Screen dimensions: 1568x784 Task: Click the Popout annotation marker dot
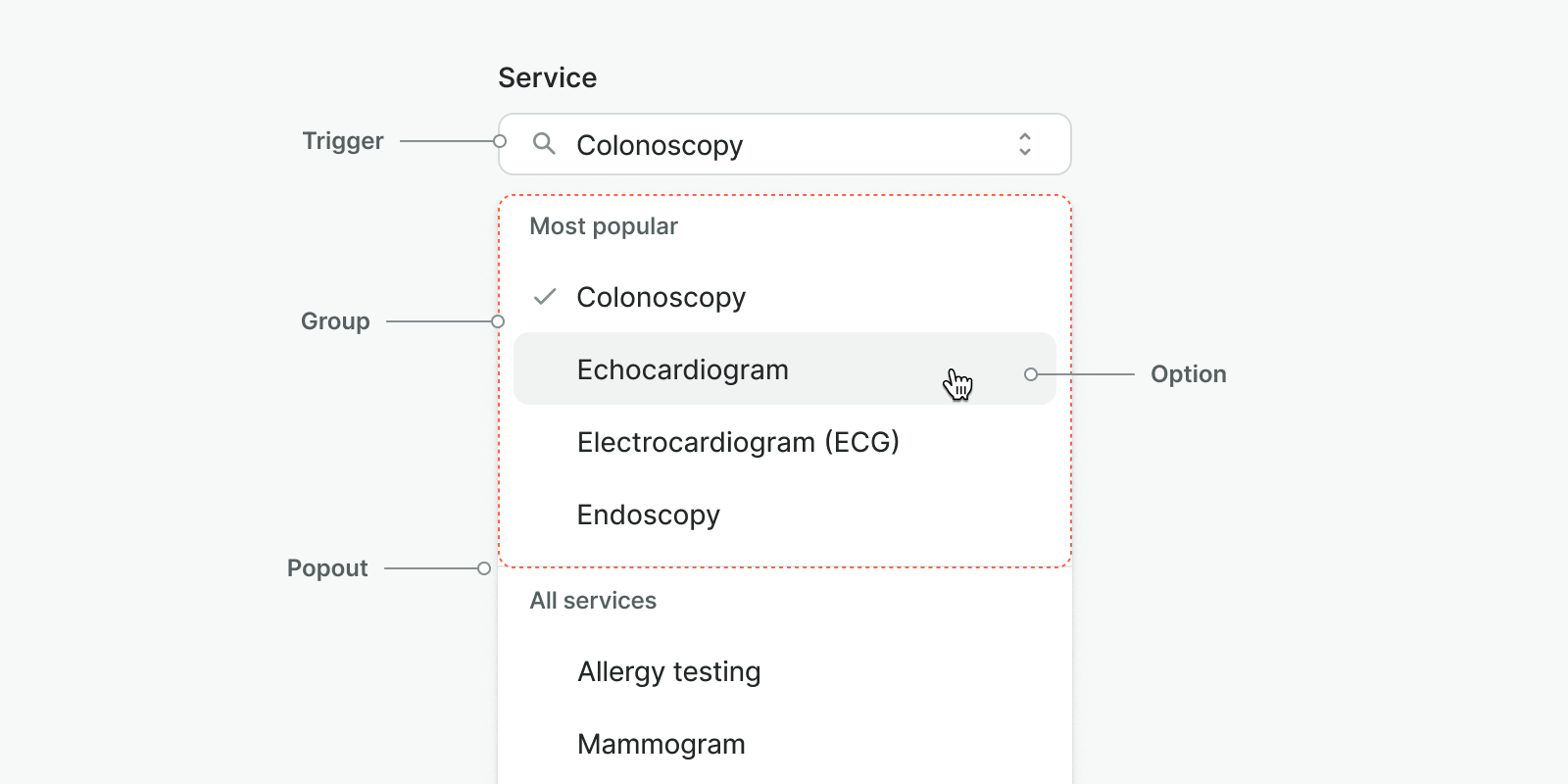tap(484, 568)
